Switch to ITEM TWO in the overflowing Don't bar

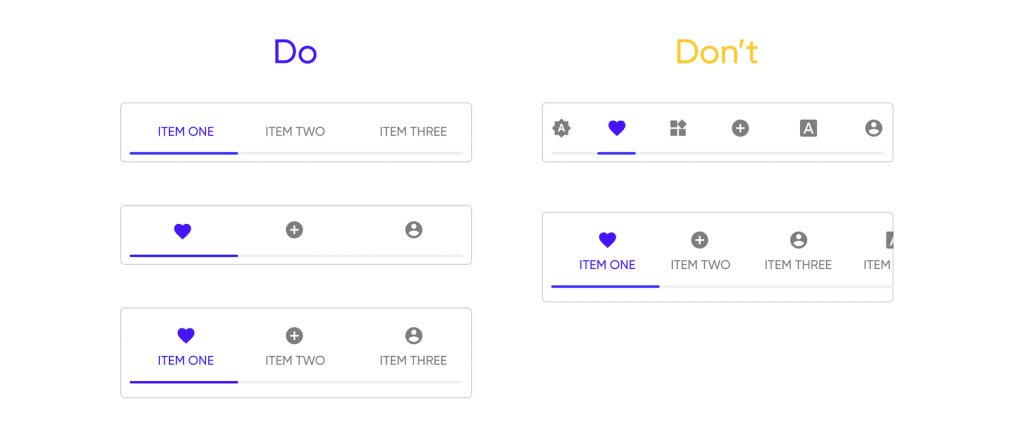pos(700,253)
